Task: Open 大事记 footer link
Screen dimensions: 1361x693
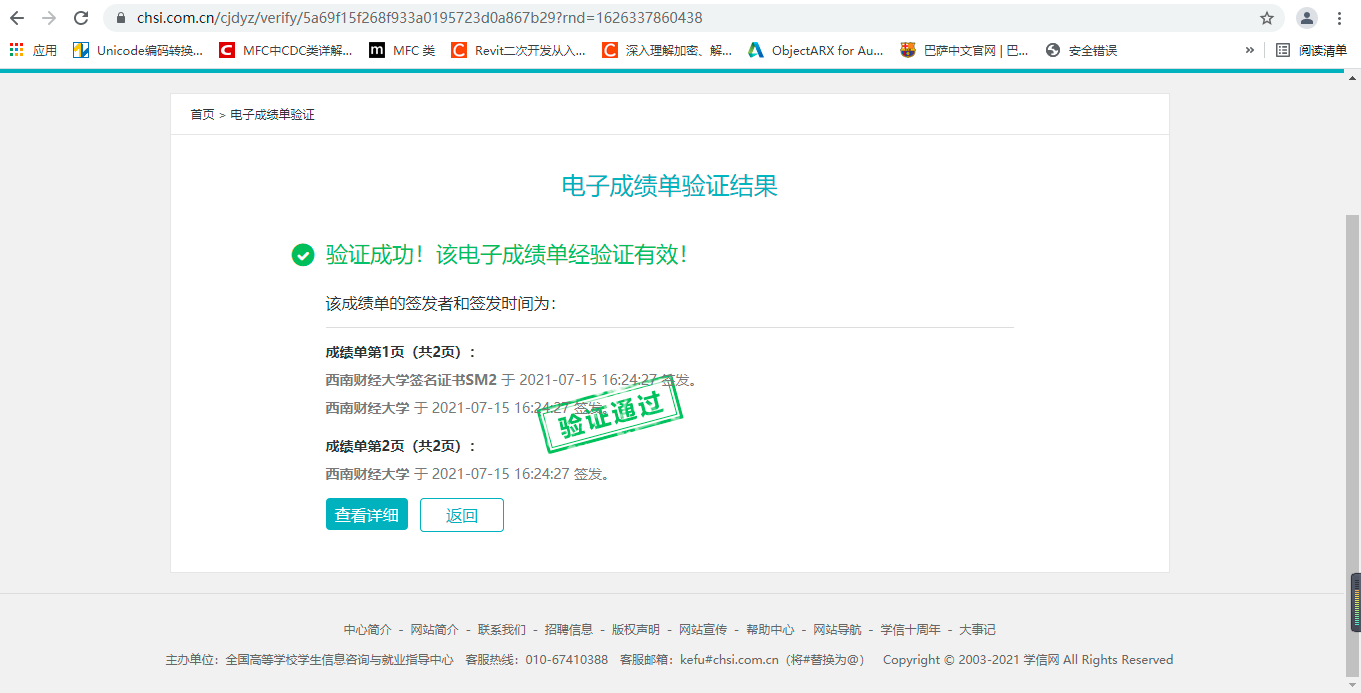Action: click(x=978, y=630)
